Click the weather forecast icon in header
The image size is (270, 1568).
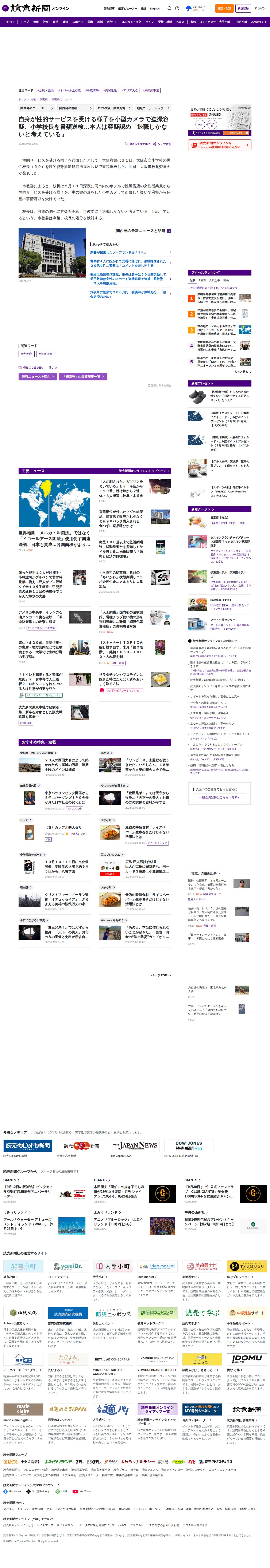point(188,8)
